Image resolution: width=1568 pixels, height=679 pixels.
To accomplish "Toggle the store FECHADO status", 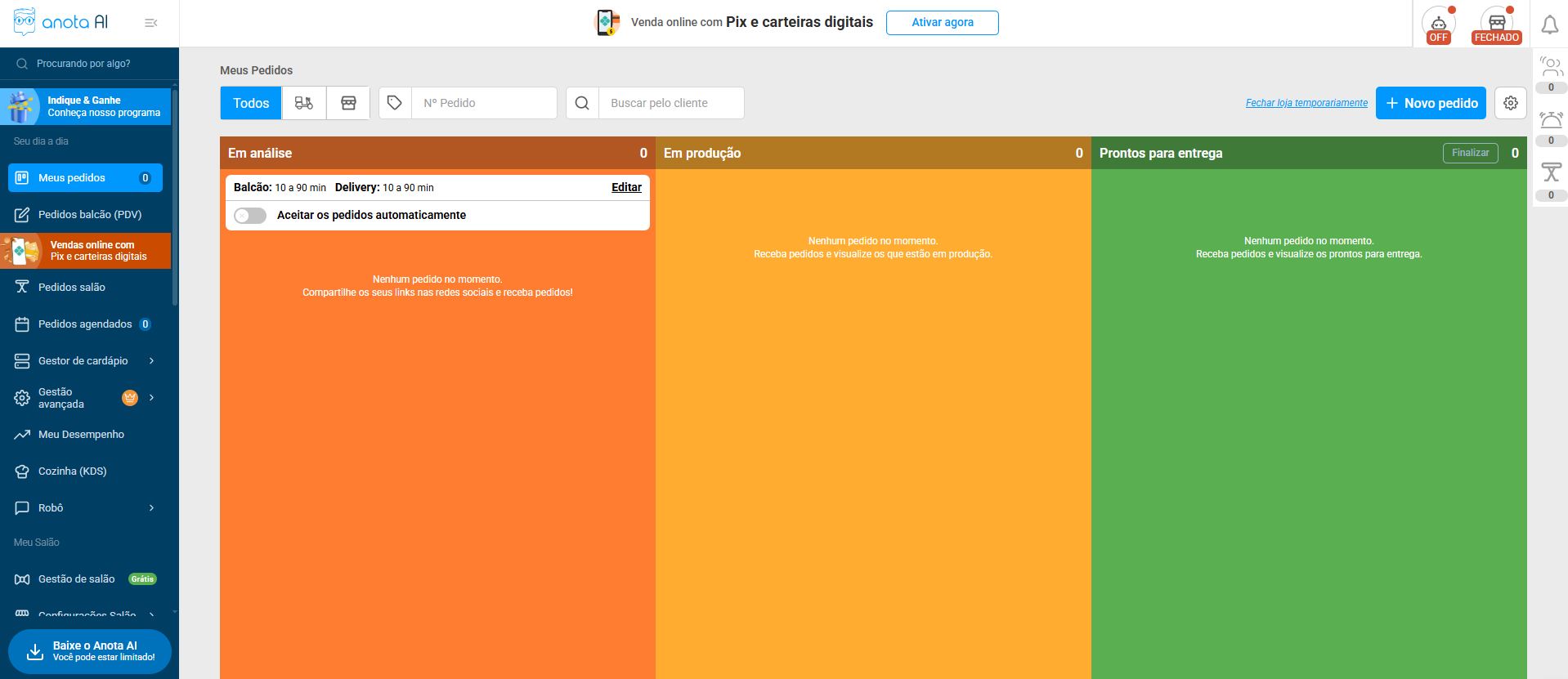I will coord(1496,25).
